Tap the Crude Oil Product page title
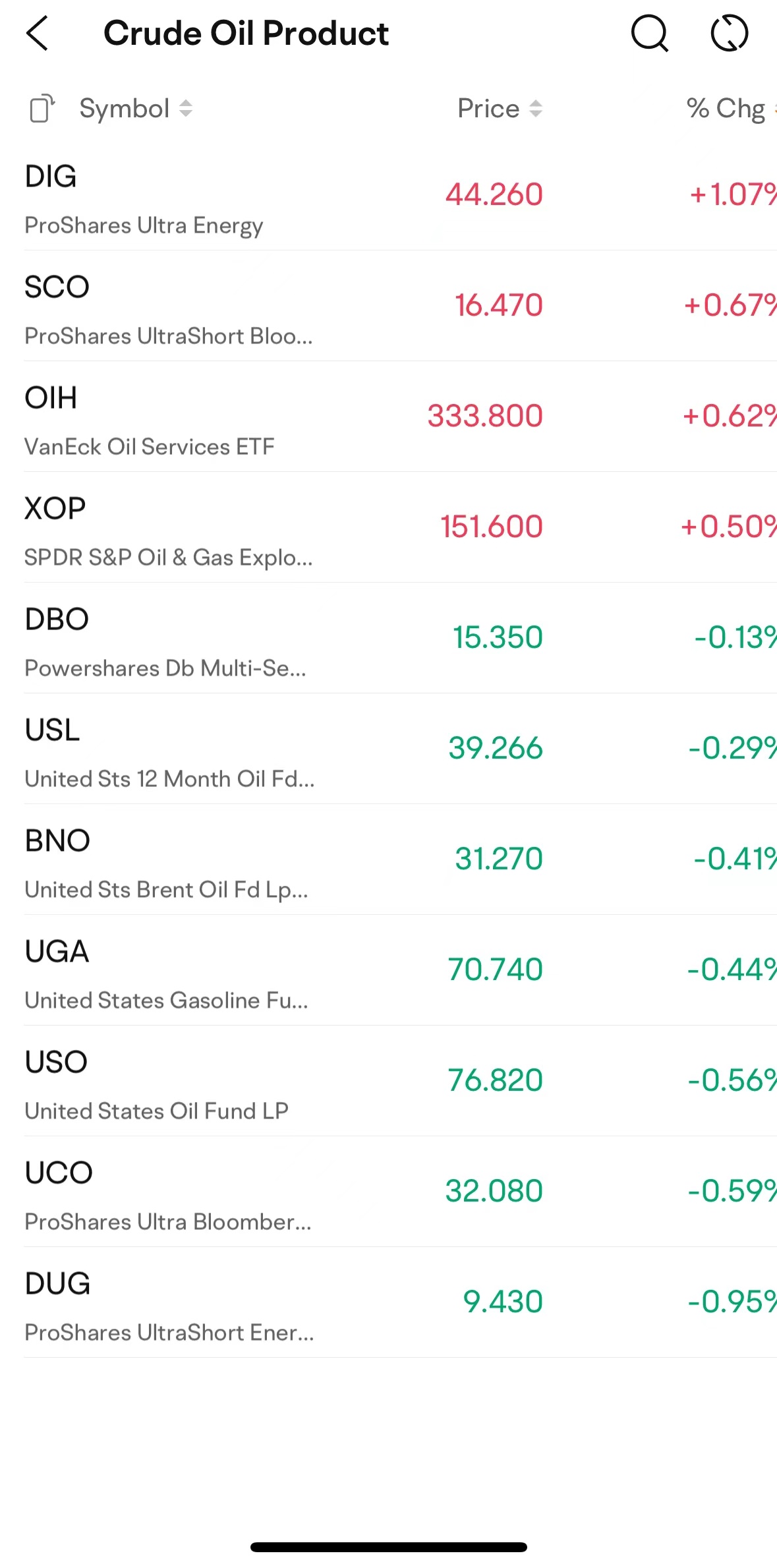Viewport: 777px width, 1568px height. pyautogui.click(x=246, y=34)
